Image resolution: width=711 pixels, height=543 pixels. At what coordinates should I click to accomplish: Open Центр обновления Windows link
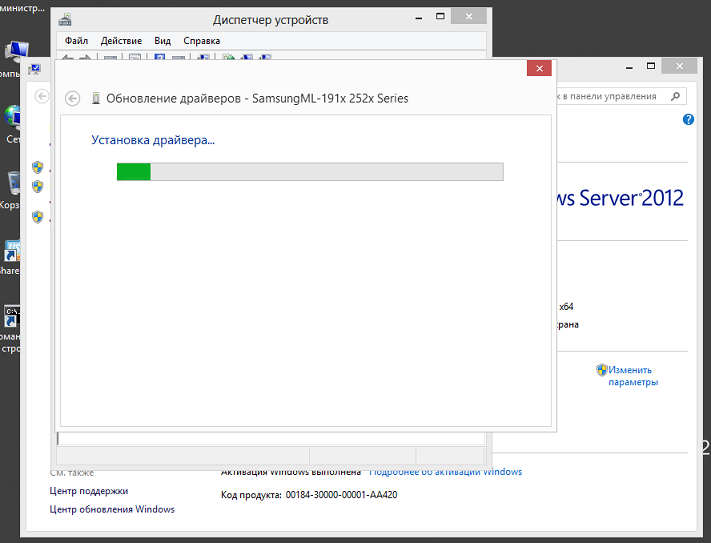click(x=112, y=509)
